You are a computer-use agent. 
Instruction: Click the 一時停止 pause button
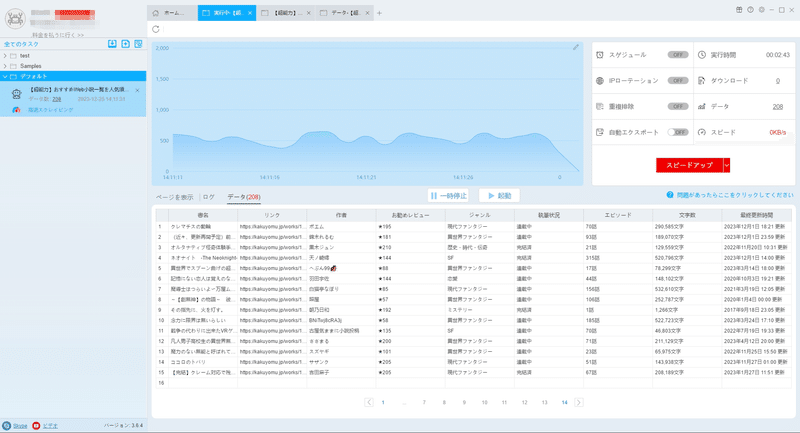448,195
